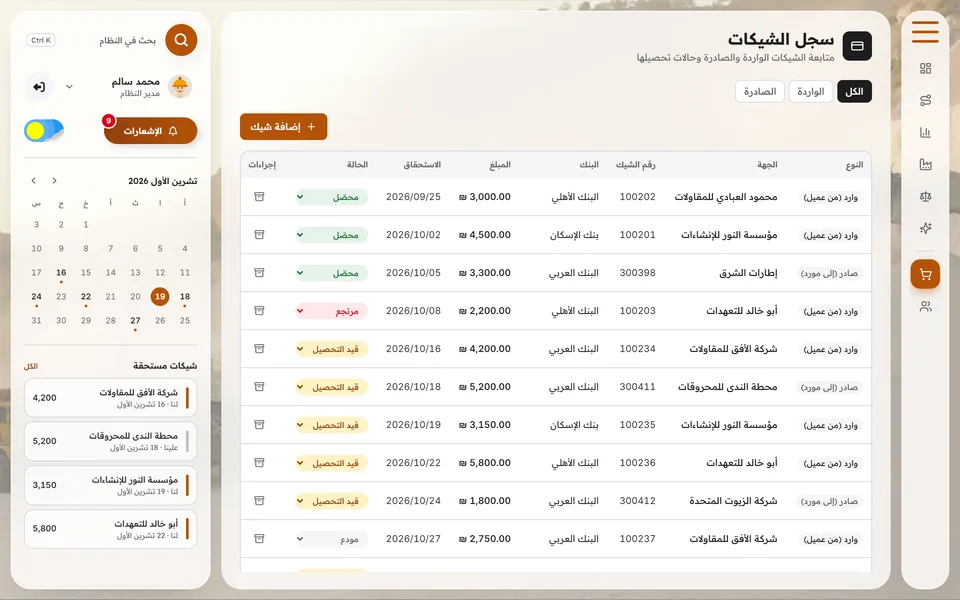Archive the check 100201 row
Image resolution: width=960 pixels, height=600 pixels.
tap(259, 234)
